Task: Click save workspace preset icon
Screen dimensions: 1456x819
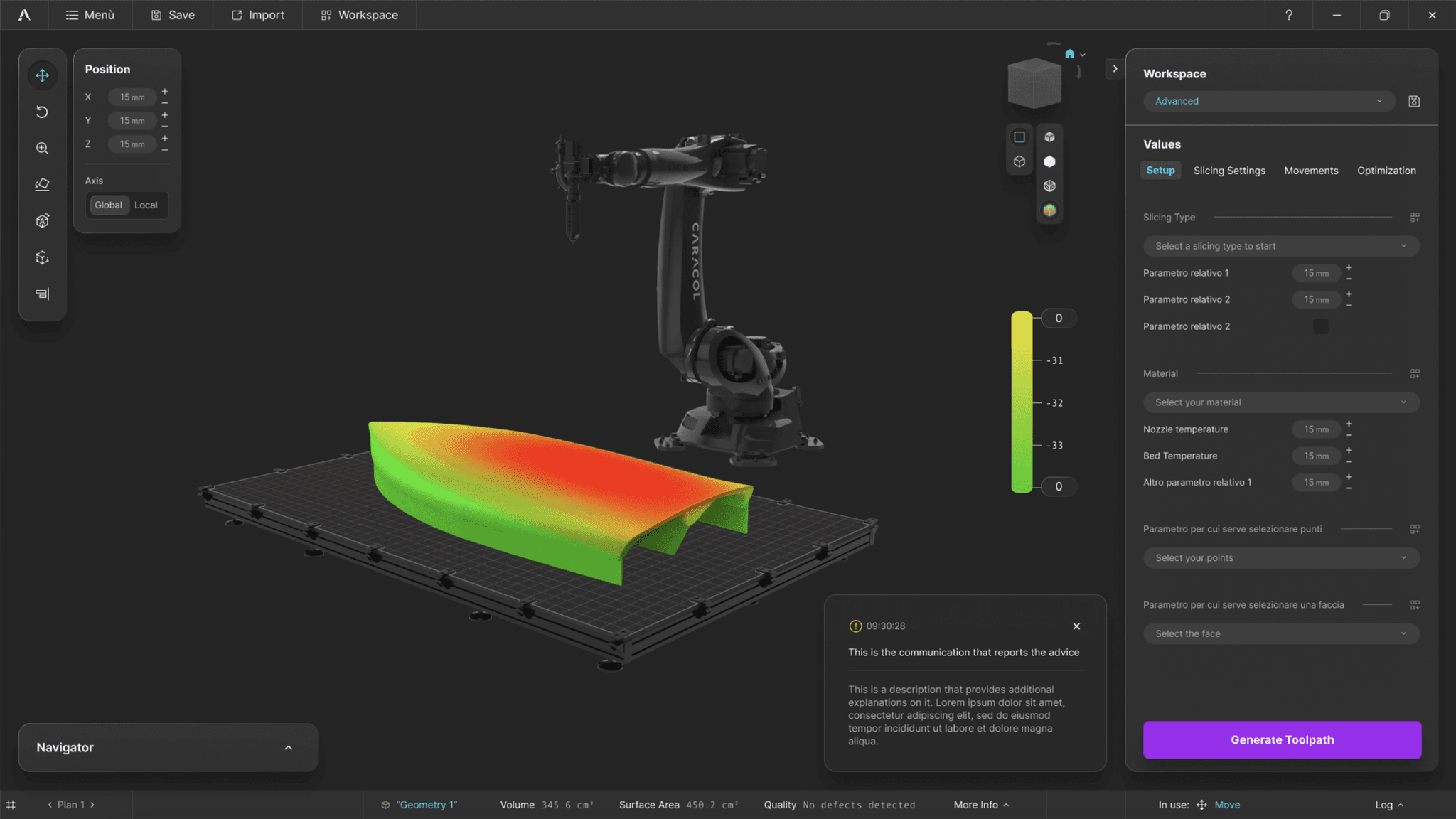Action: click(x=1414, y=101)
